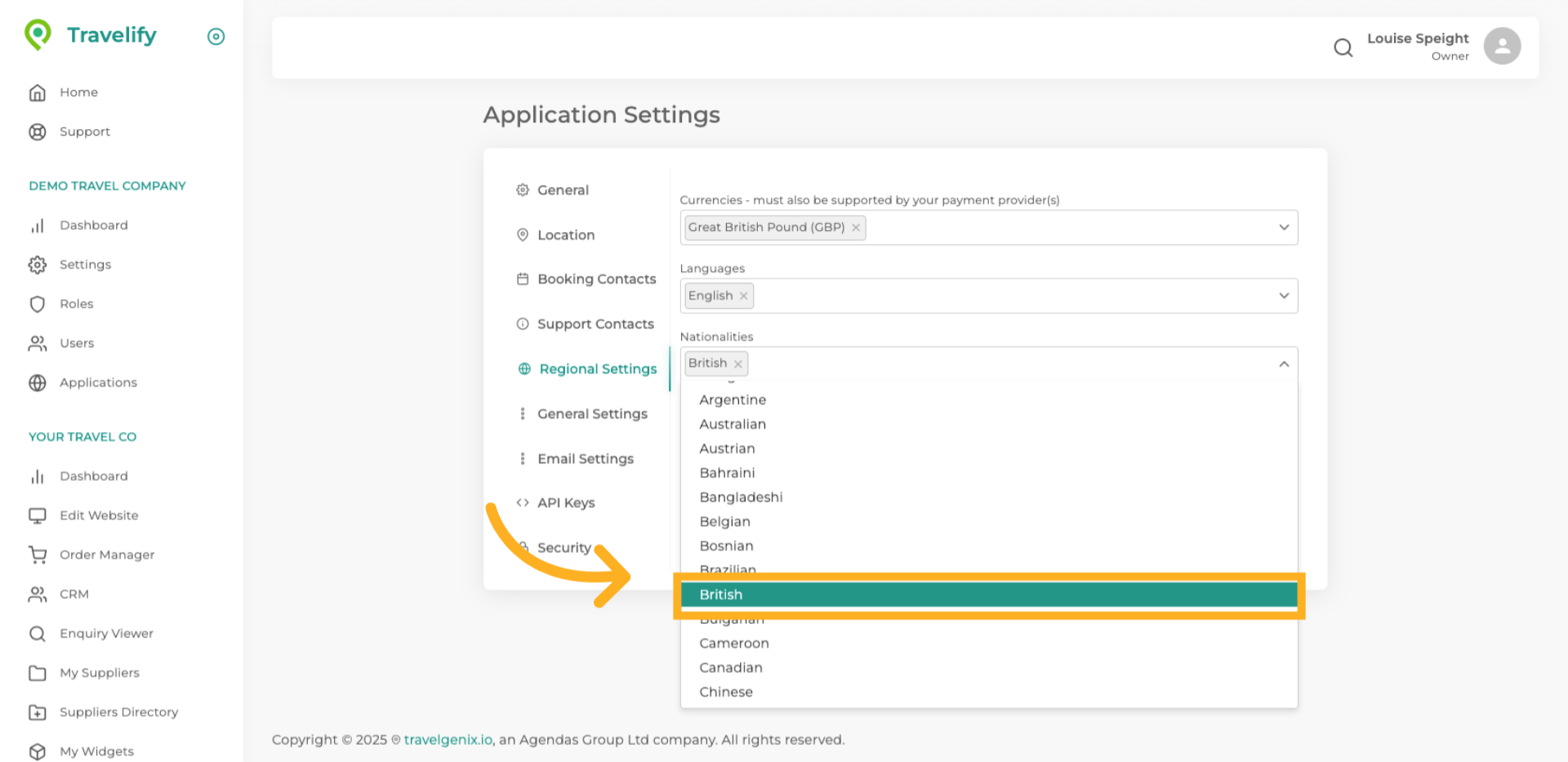Open the search magnifier in top bar

tap(1343, 47)
